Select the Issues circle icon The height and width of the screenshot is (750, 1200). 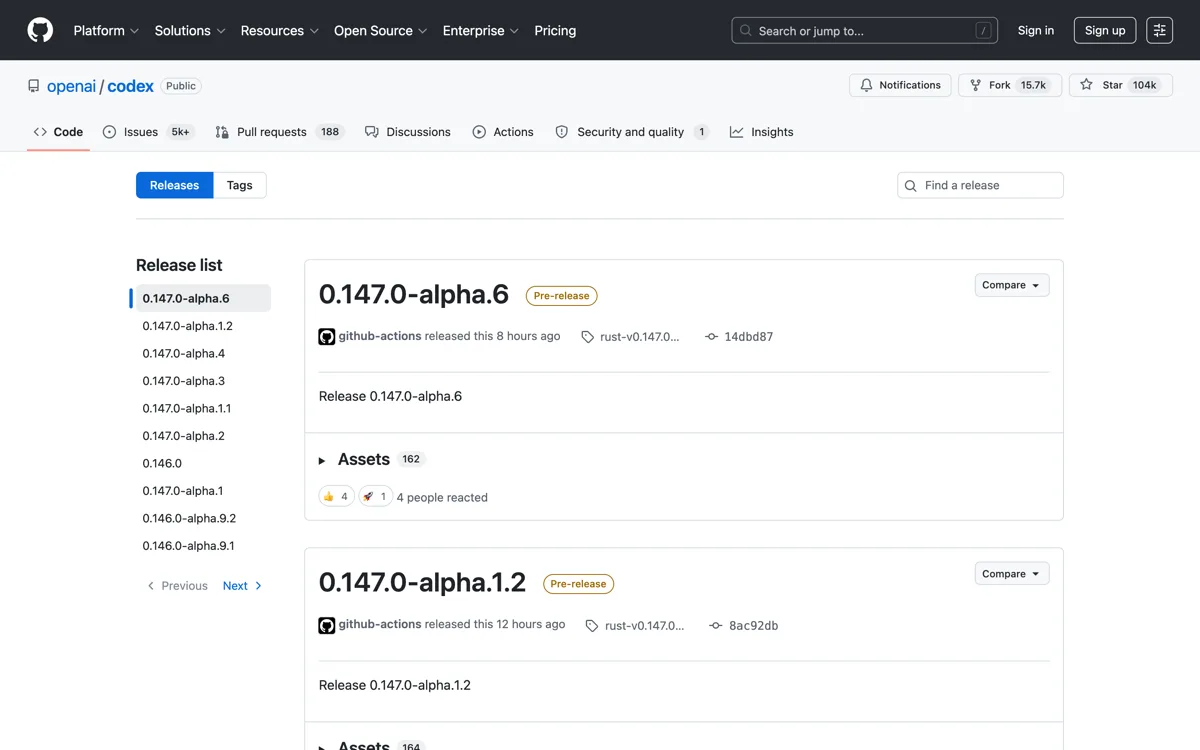[x=110, y=132]
